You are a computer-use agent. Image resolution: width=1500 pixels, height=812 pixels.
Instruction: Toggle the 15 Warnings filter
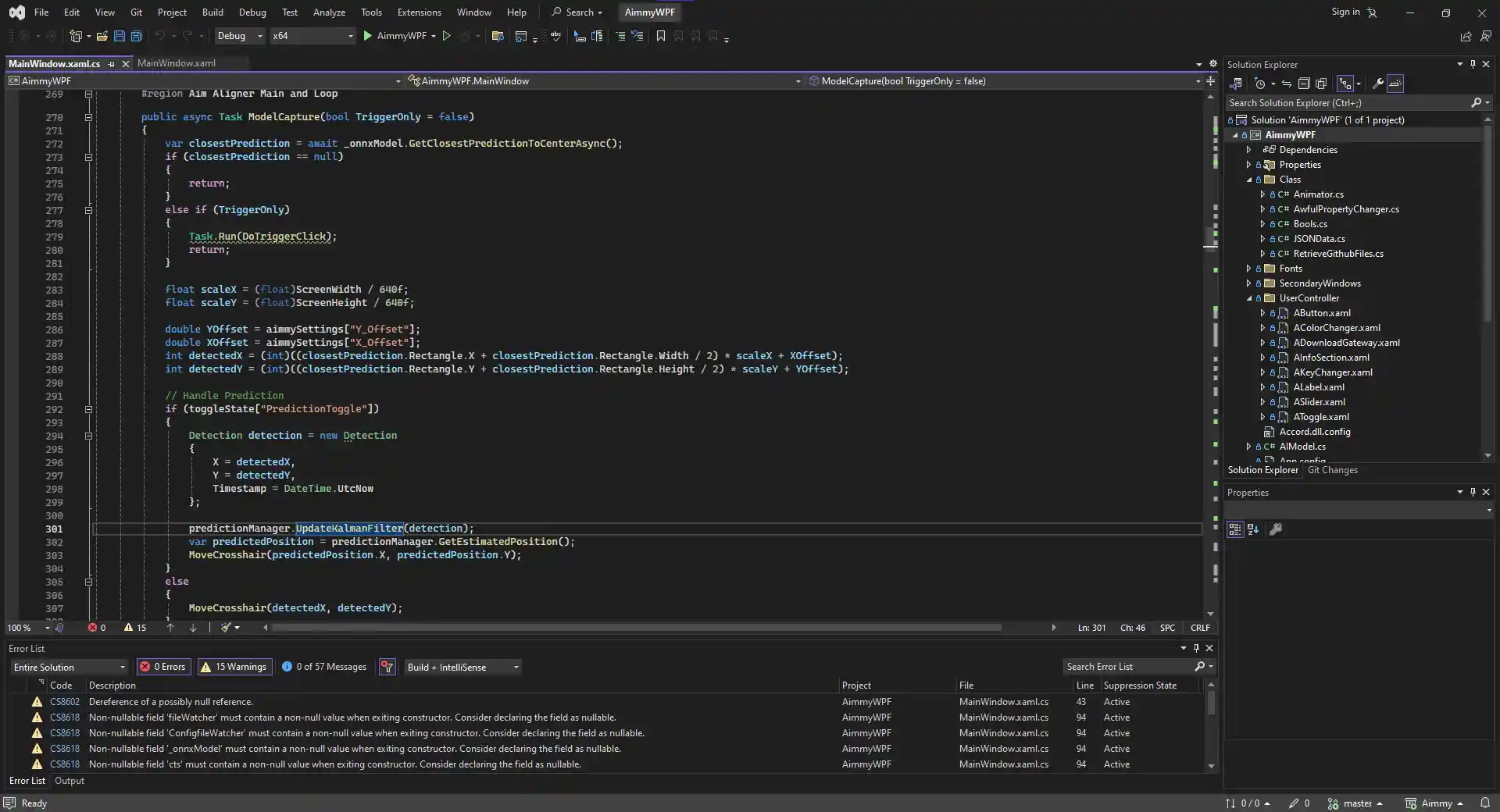pos(234,667)
